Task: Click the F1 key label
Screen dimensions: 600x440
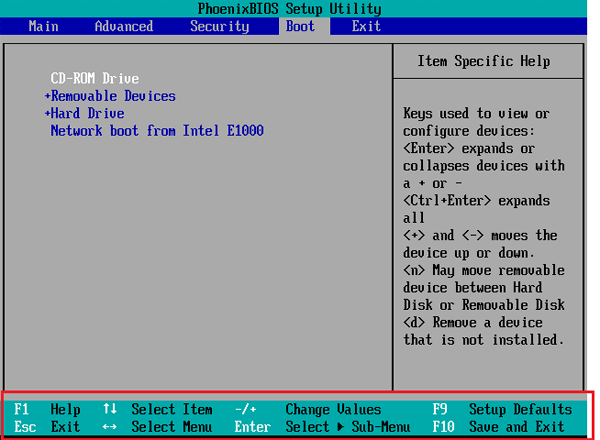Action: (x=21, y=409)
